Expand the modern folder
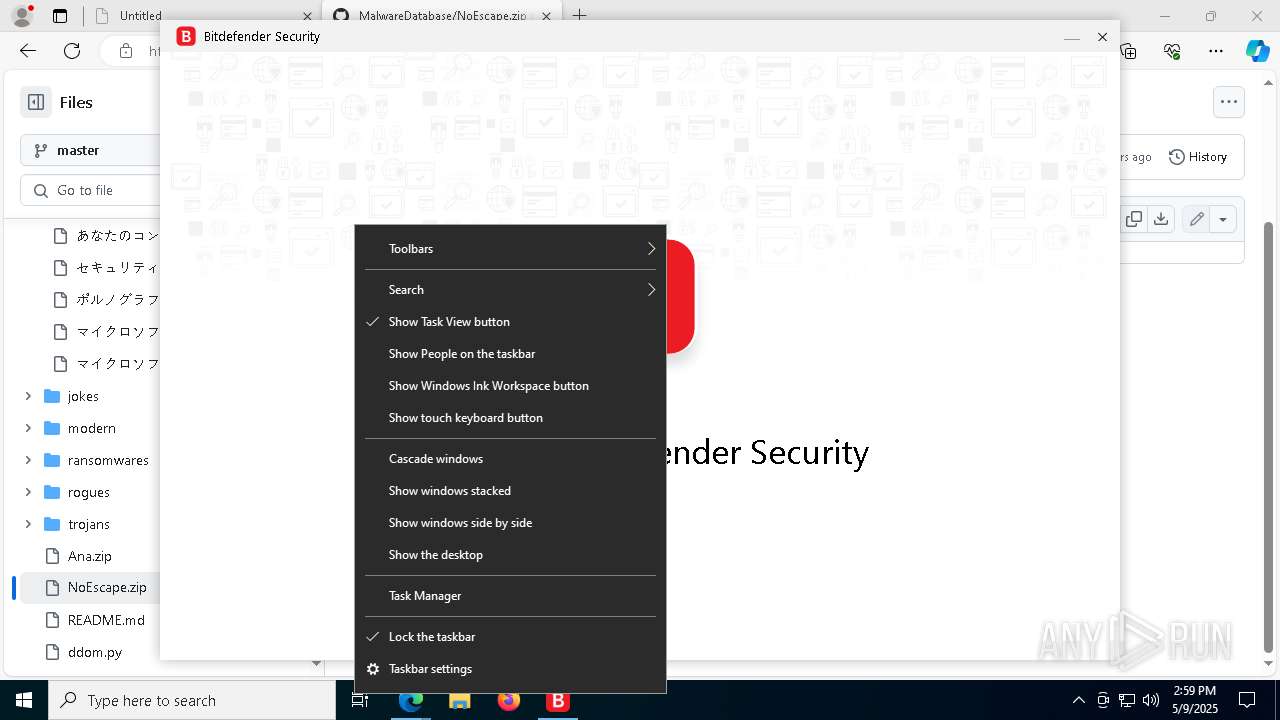1280x720 pixels. [28, 428]
